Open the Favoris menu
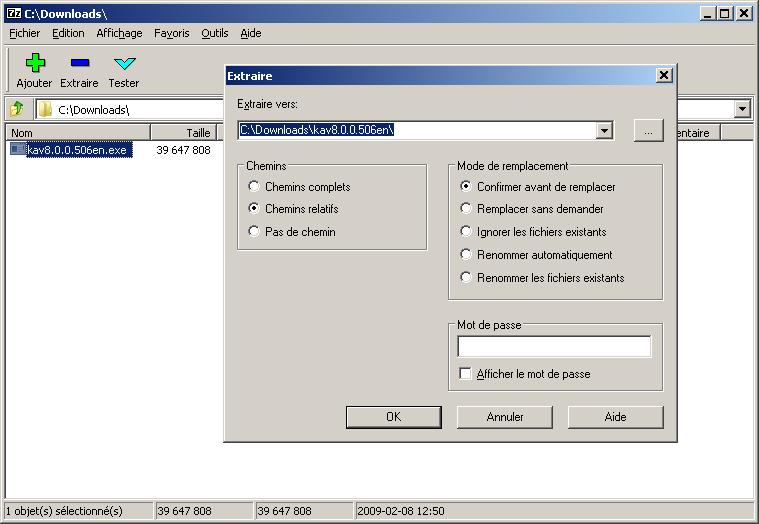 click(171, 33)
